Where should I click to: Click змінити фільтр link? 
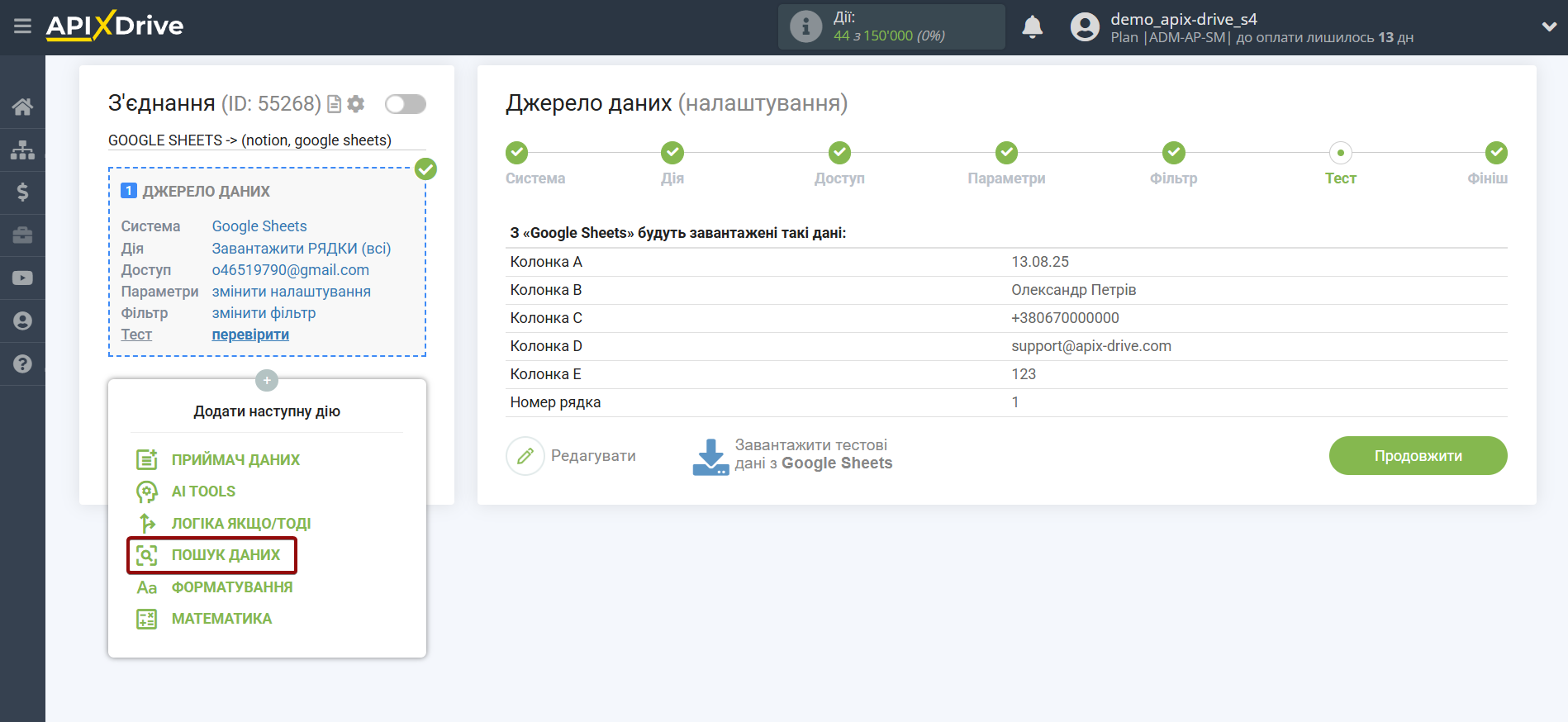pos(264,313)
